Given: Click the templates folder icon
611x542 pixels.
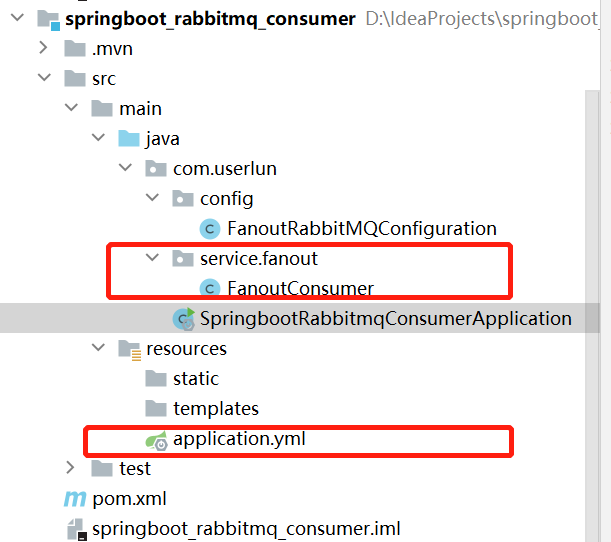Looking at the screenshot, I should 156,408.
